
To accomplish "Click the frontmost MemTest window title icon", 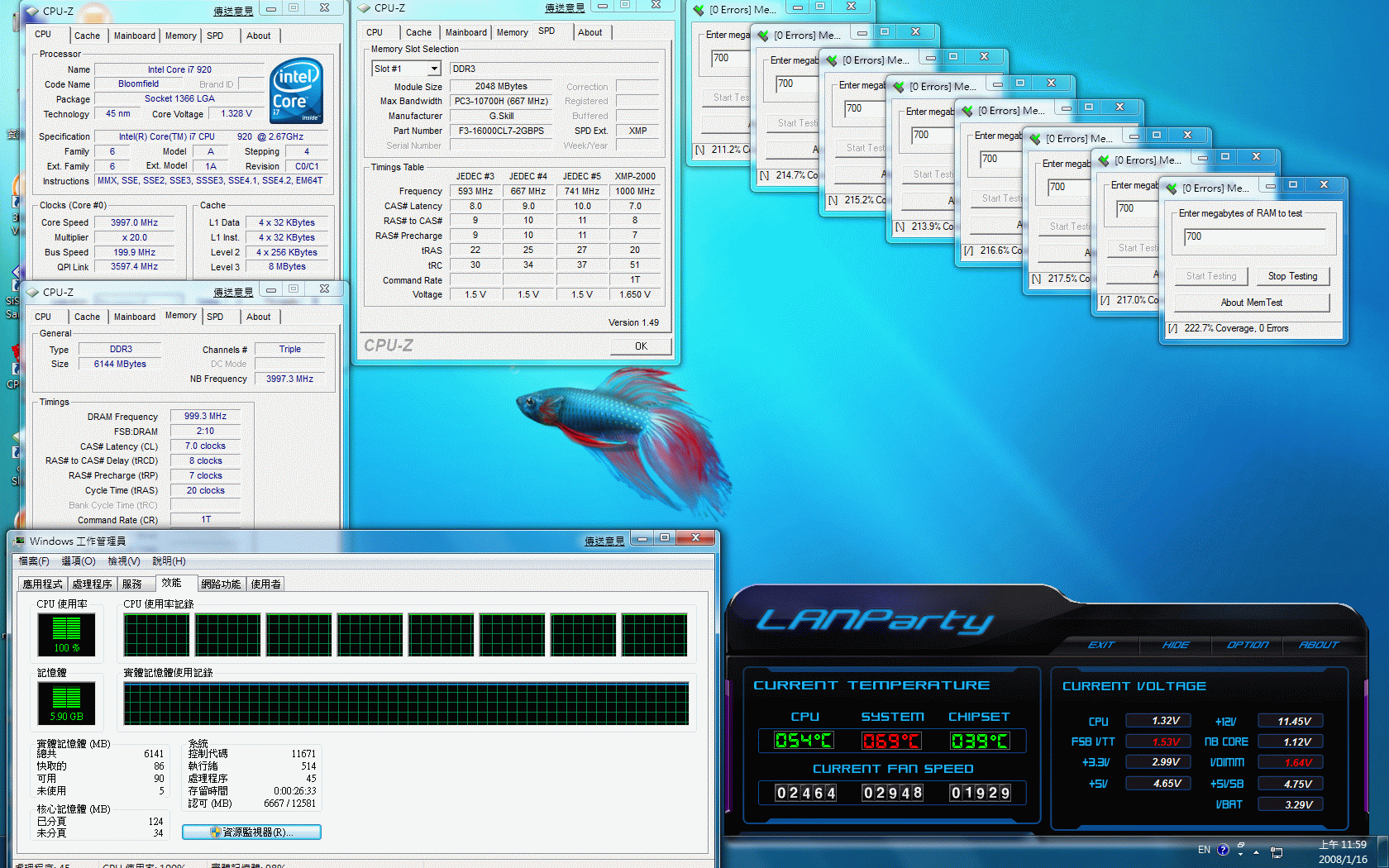I will click(1172, 188).
